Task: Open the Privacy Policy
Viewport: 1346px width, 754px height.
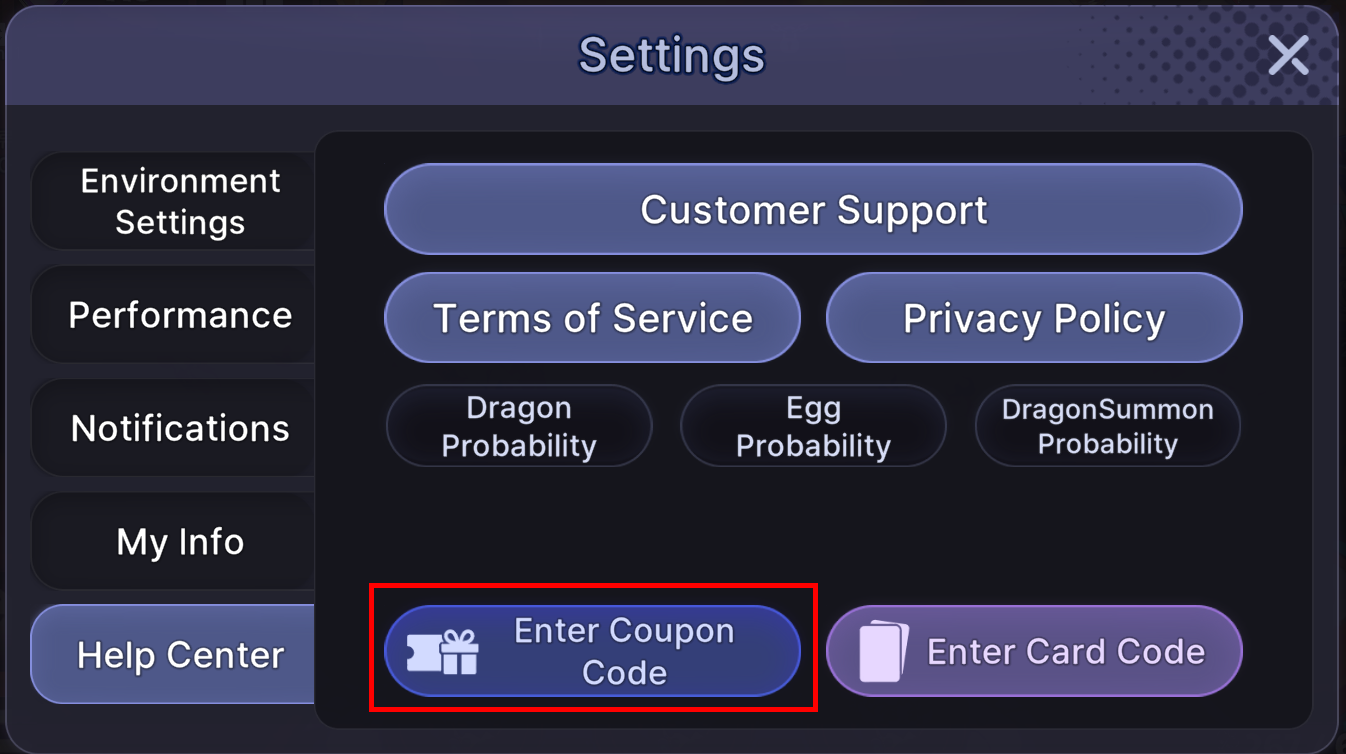Action: [1034, 318]
